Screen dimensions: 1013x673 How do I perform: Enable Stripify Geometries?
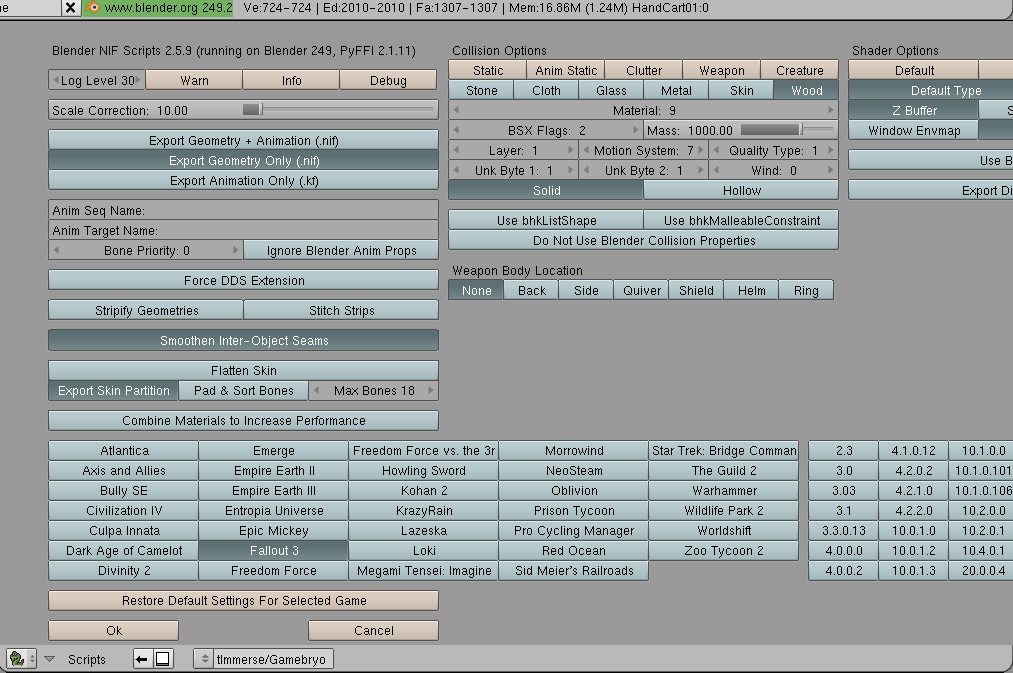(146, 310)
